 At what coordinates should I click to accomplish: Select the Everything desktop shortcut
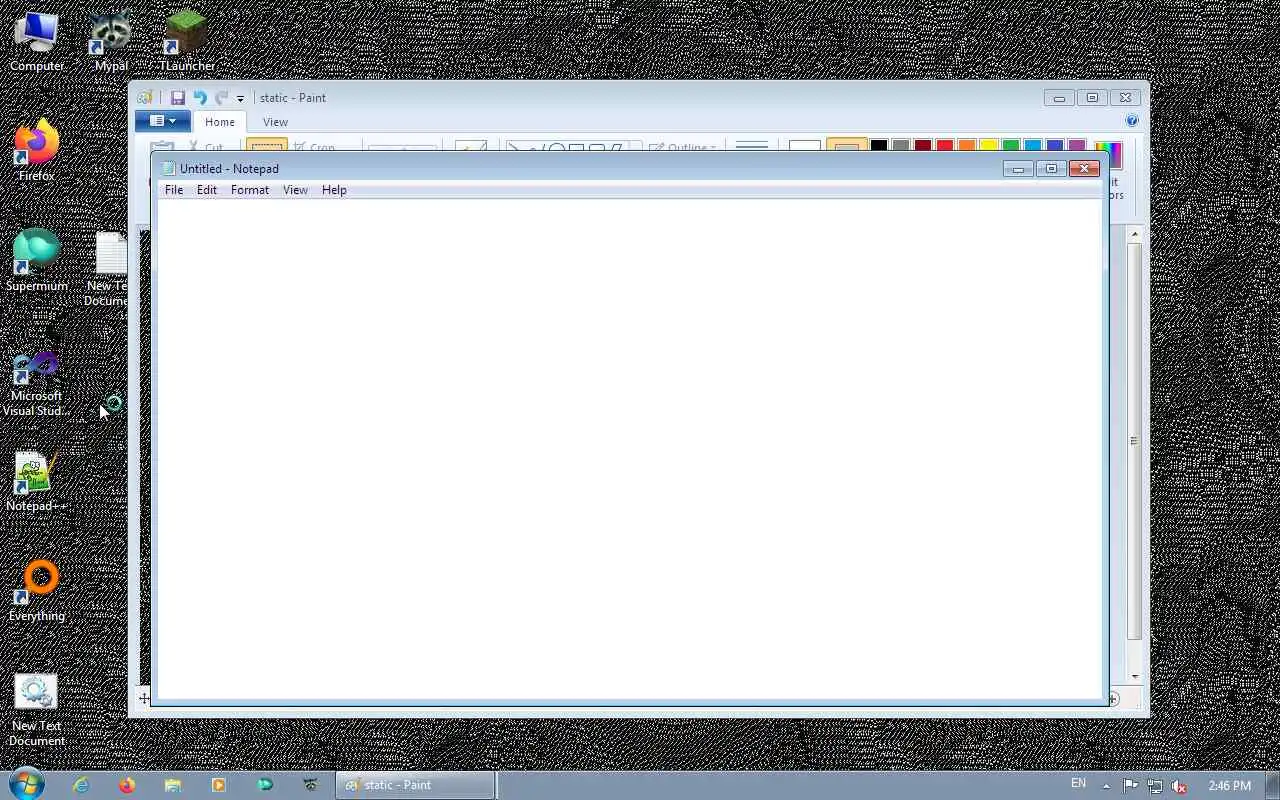coord(37,591)
